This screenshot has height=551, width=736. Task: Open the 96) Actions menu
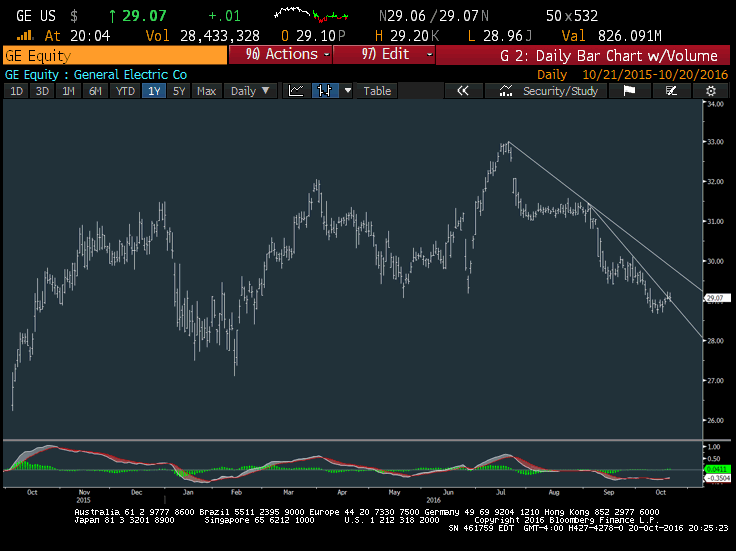280,54
